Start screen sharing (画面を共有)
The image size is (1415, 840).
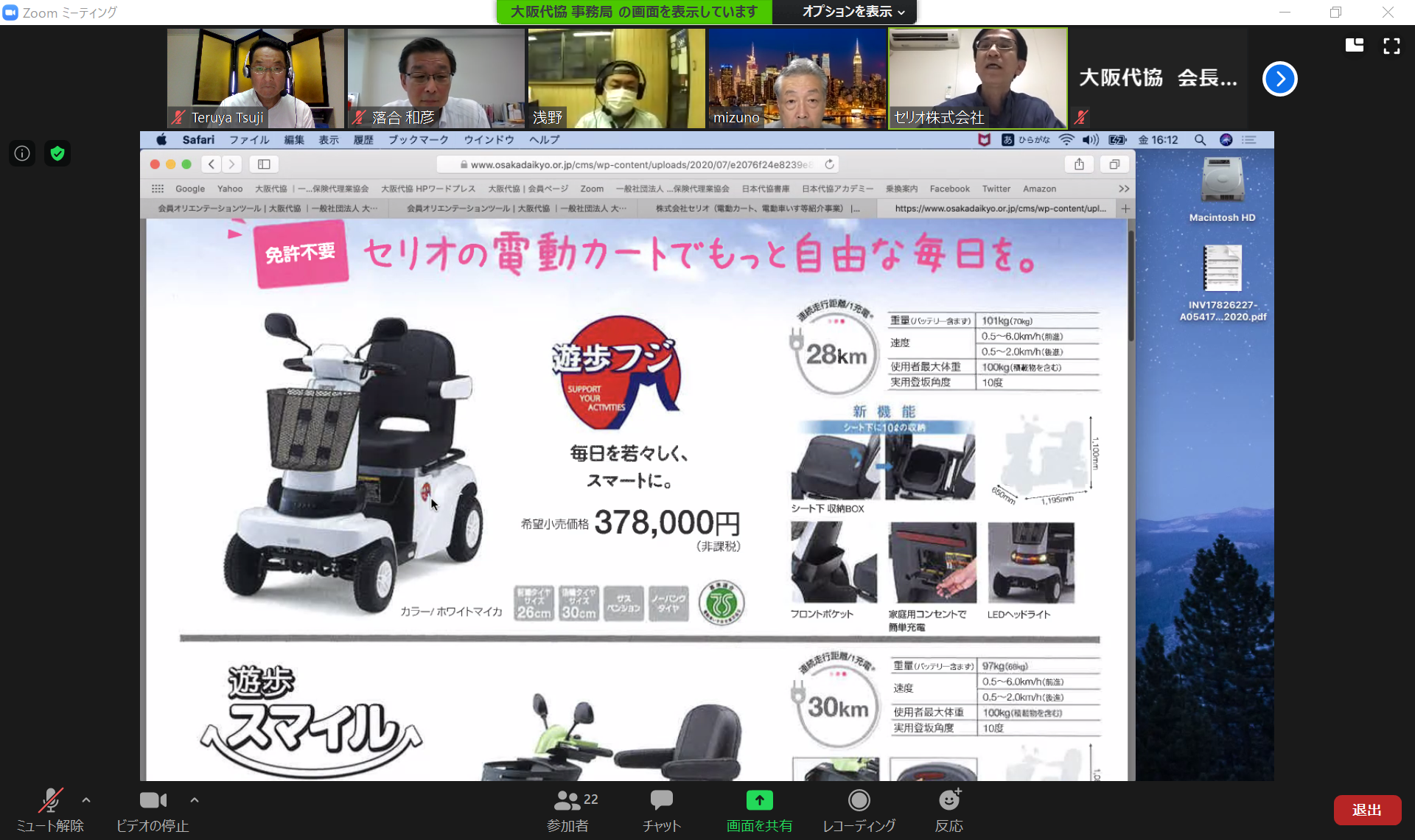point(759,811)
